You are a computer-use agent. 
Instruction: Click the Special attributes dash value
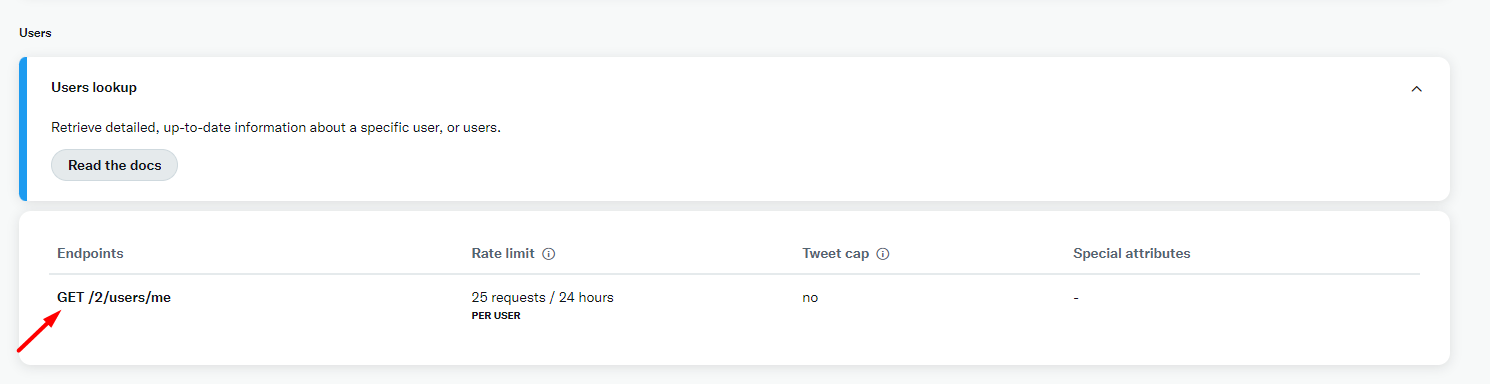pyautogui.click(x=1076, y=297)
